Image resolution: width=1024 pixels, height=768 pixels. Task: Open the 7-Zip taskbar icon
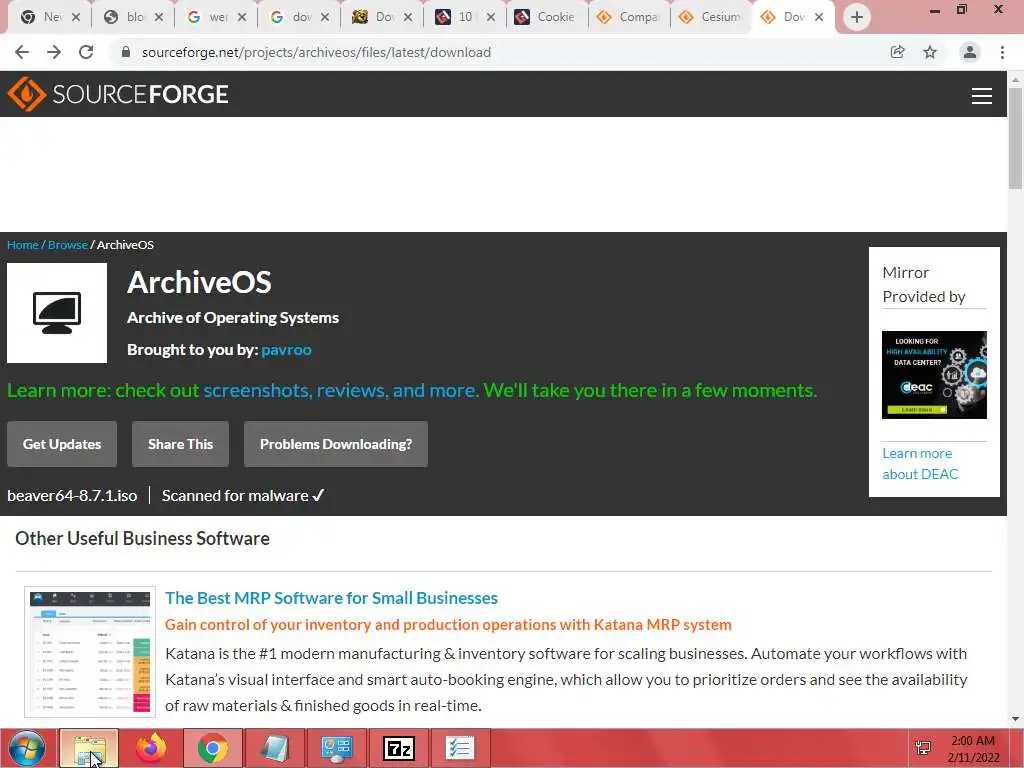click(398, 748)
